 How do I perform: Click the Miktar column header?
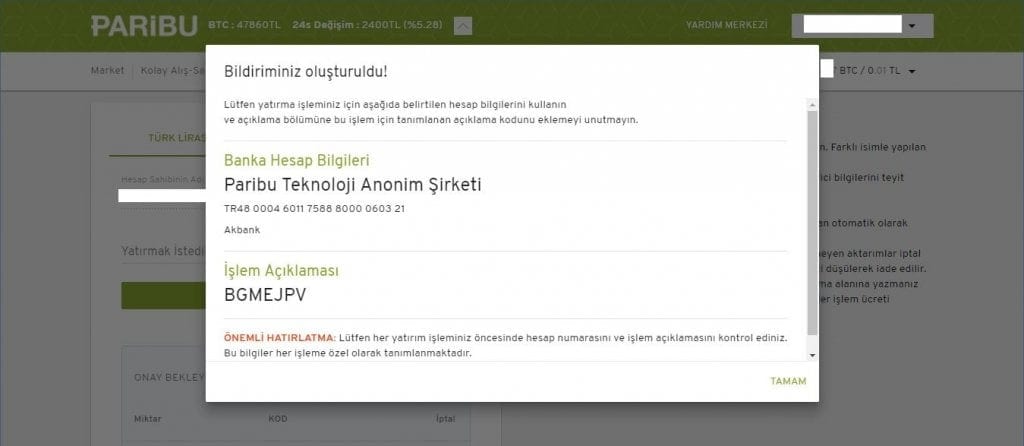[x=148, y=419]
